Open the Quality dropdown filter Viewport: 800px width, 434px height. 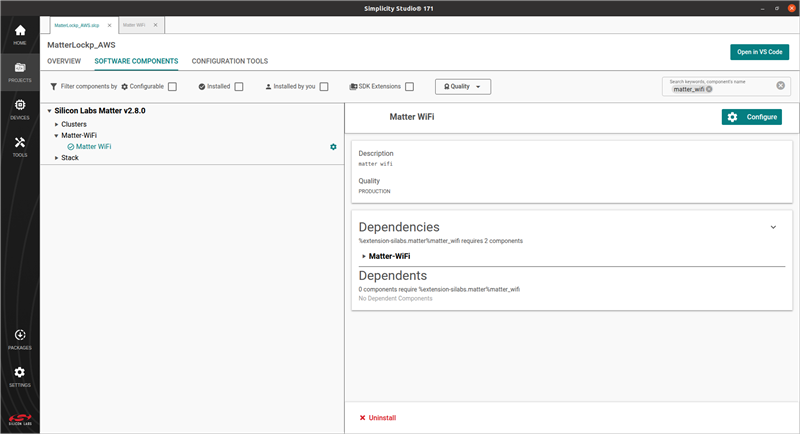pos(463,87)
